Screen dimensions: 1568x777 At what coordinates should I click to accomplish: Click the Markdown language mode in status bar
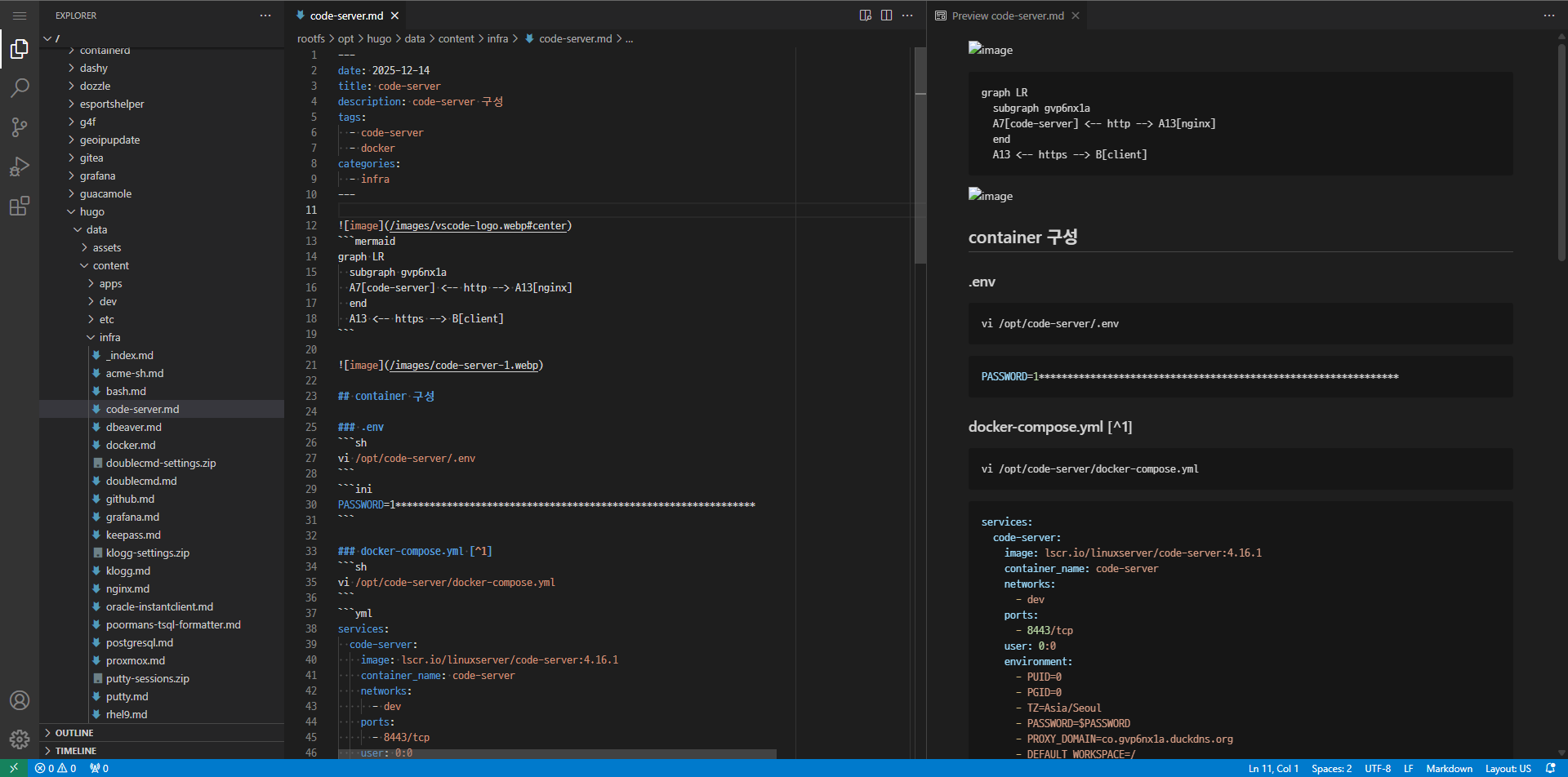point(1449,768)
